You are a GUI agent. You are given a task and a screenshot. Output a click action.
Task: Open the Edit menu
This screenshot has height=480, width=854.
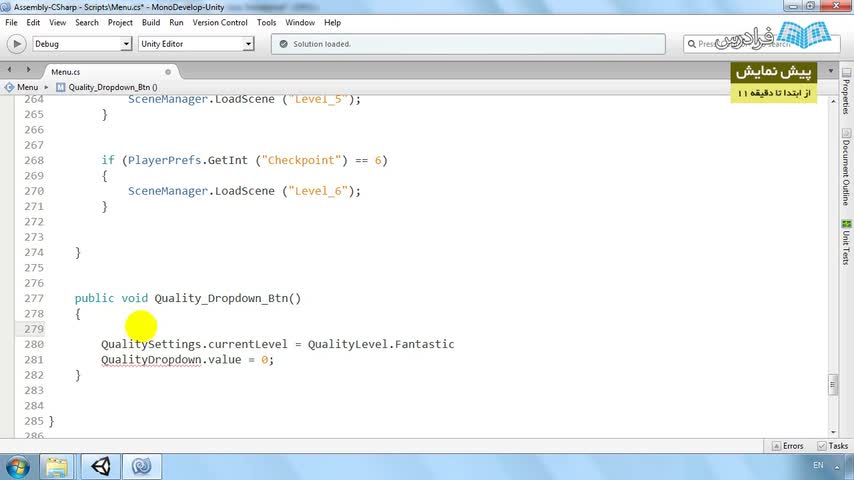point(33,23)
